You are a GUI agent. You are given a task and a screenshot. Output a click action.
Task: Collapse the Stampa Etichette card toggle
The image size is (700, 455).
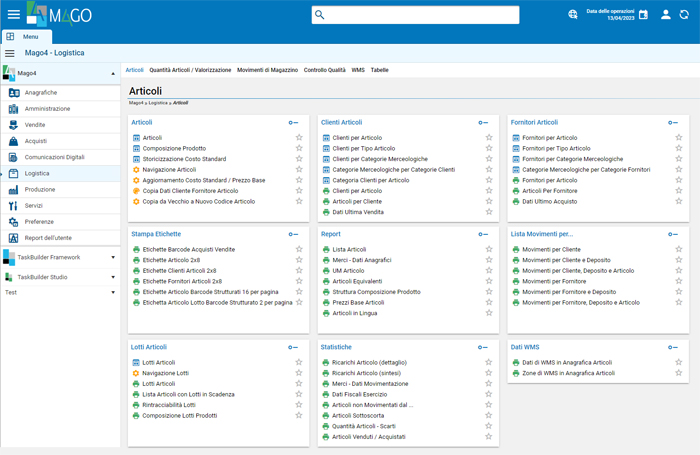click(x=293, y=234)
